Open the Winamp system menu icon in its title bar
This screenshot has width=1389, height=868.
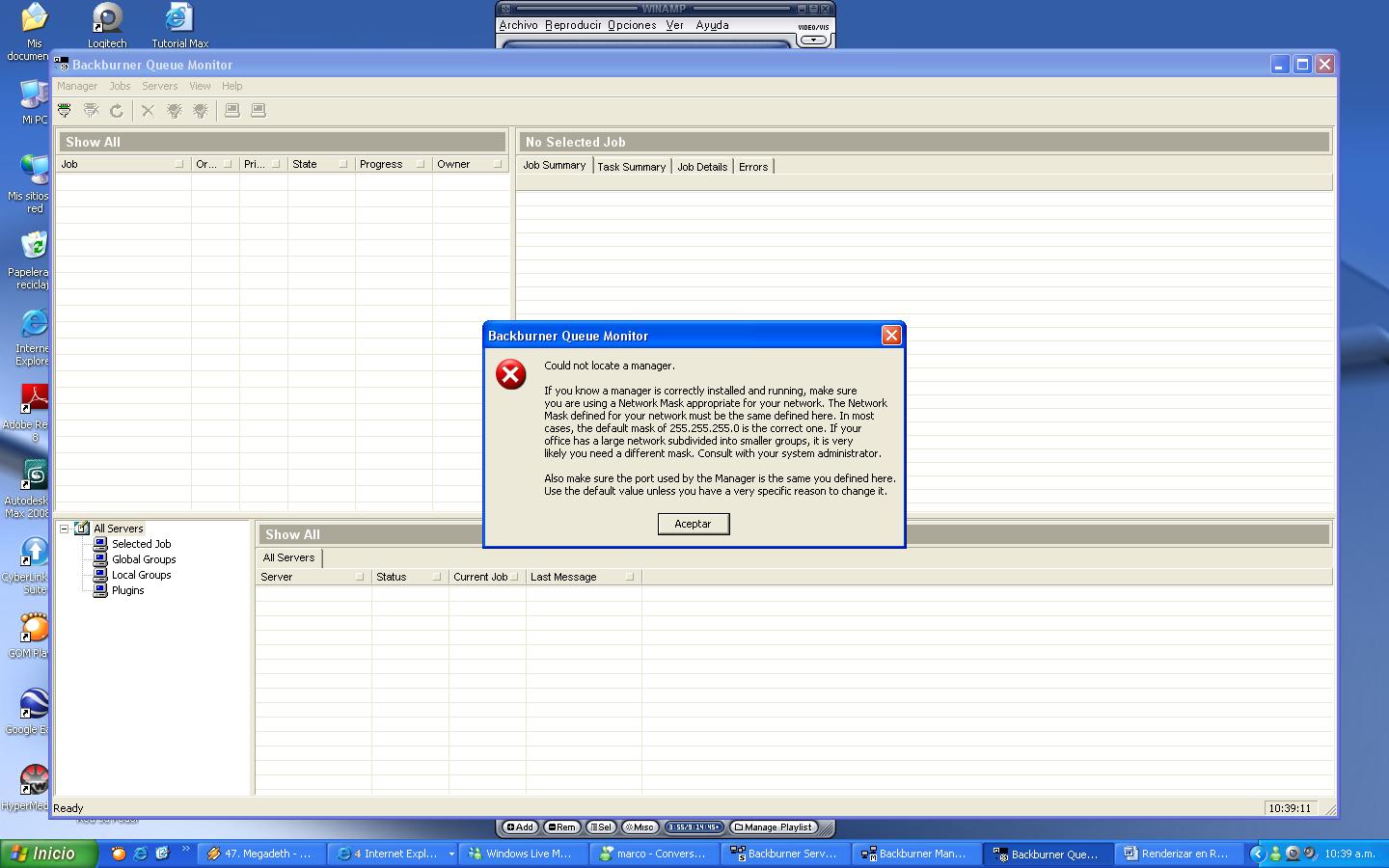(x=504, y=9)
